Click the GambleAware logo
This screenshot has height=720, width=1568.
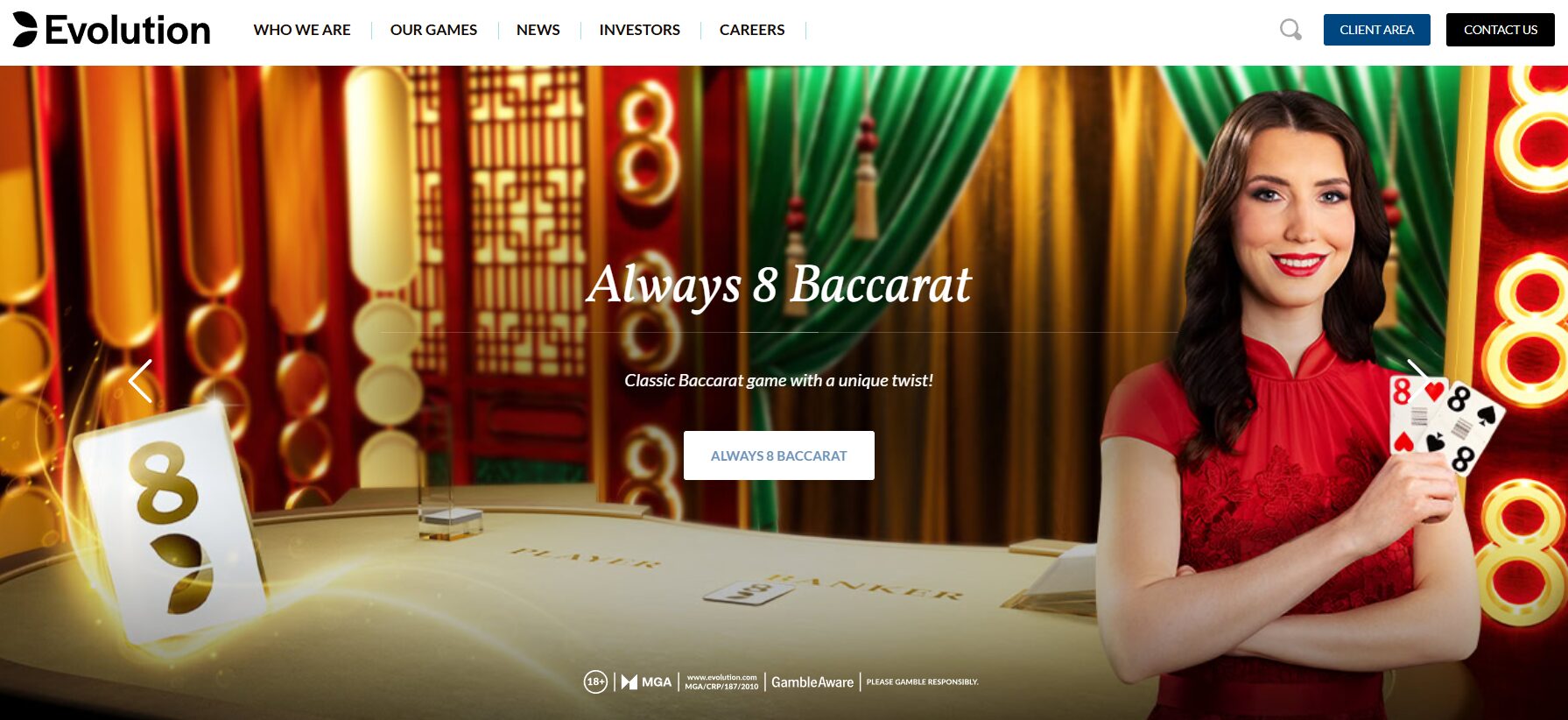(x=812, y=682)
